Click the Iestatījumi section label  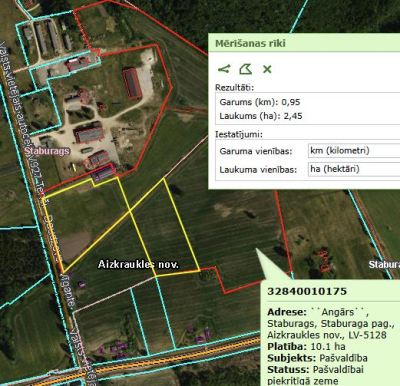point(239,135)
